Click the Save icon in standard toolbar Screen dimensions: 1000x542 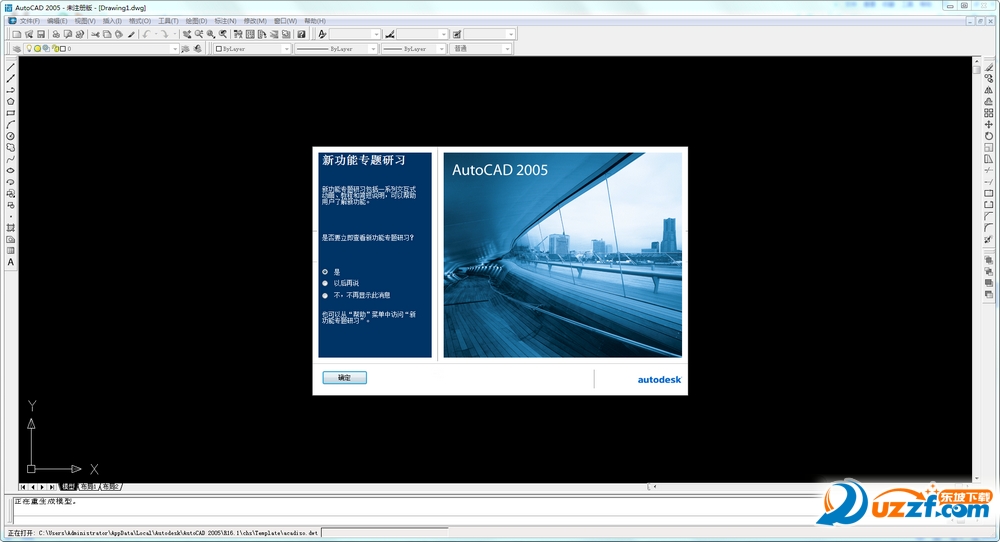click(41, 34)
